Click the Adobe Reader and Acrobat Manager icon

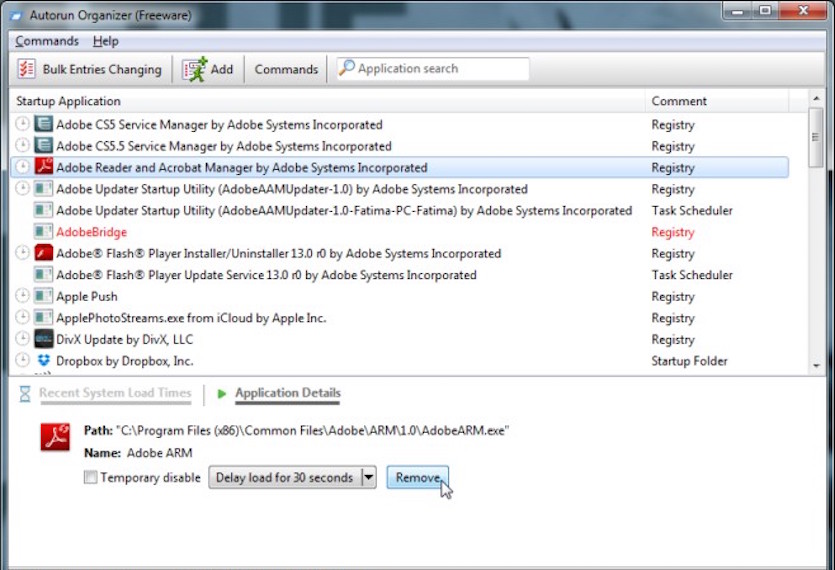pyautogui.click(x=44, y=167)
